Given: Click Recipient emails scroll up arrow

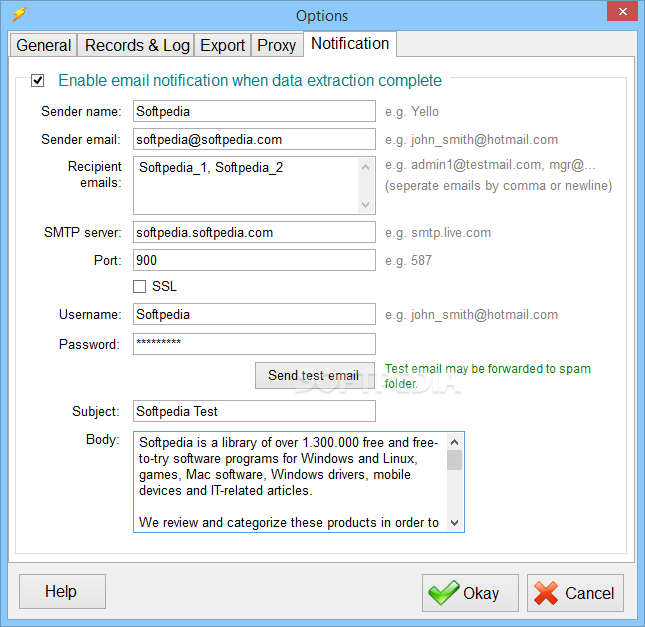Looking at the screenshot, I should click(365, 167).
